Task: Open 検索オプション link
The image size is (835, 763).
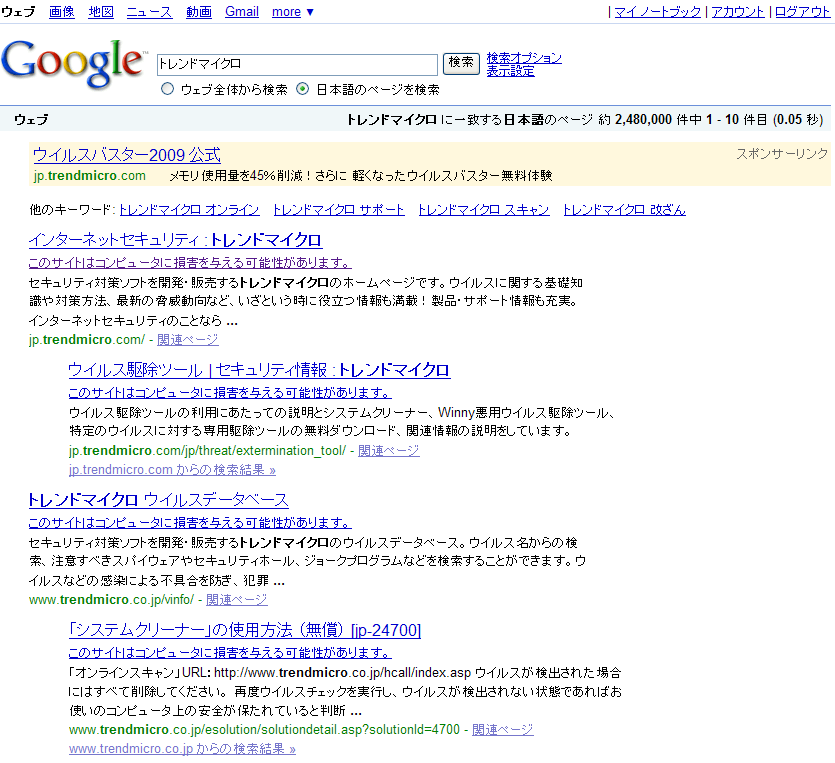Action: pyautogui.click(x=524, y=58)
